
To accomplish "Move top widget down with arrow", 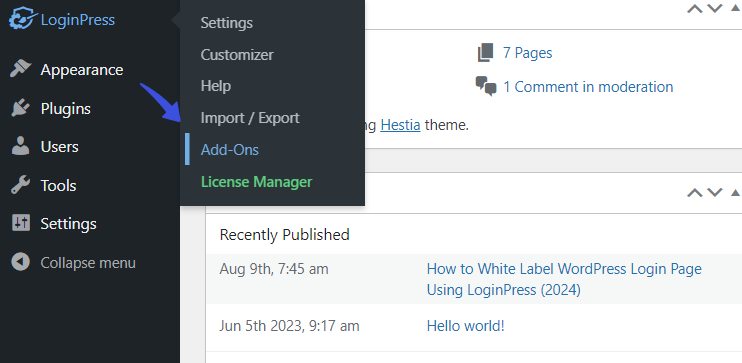I will [x=715, y=9].
